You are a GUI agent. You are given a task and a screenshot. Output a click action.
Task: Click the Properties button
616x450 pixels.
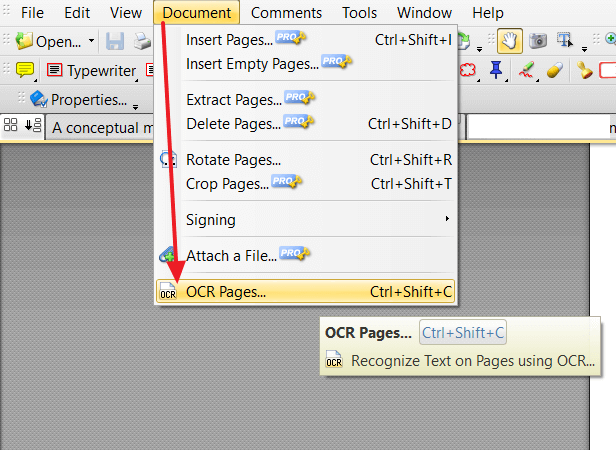[x=79, y=99]
